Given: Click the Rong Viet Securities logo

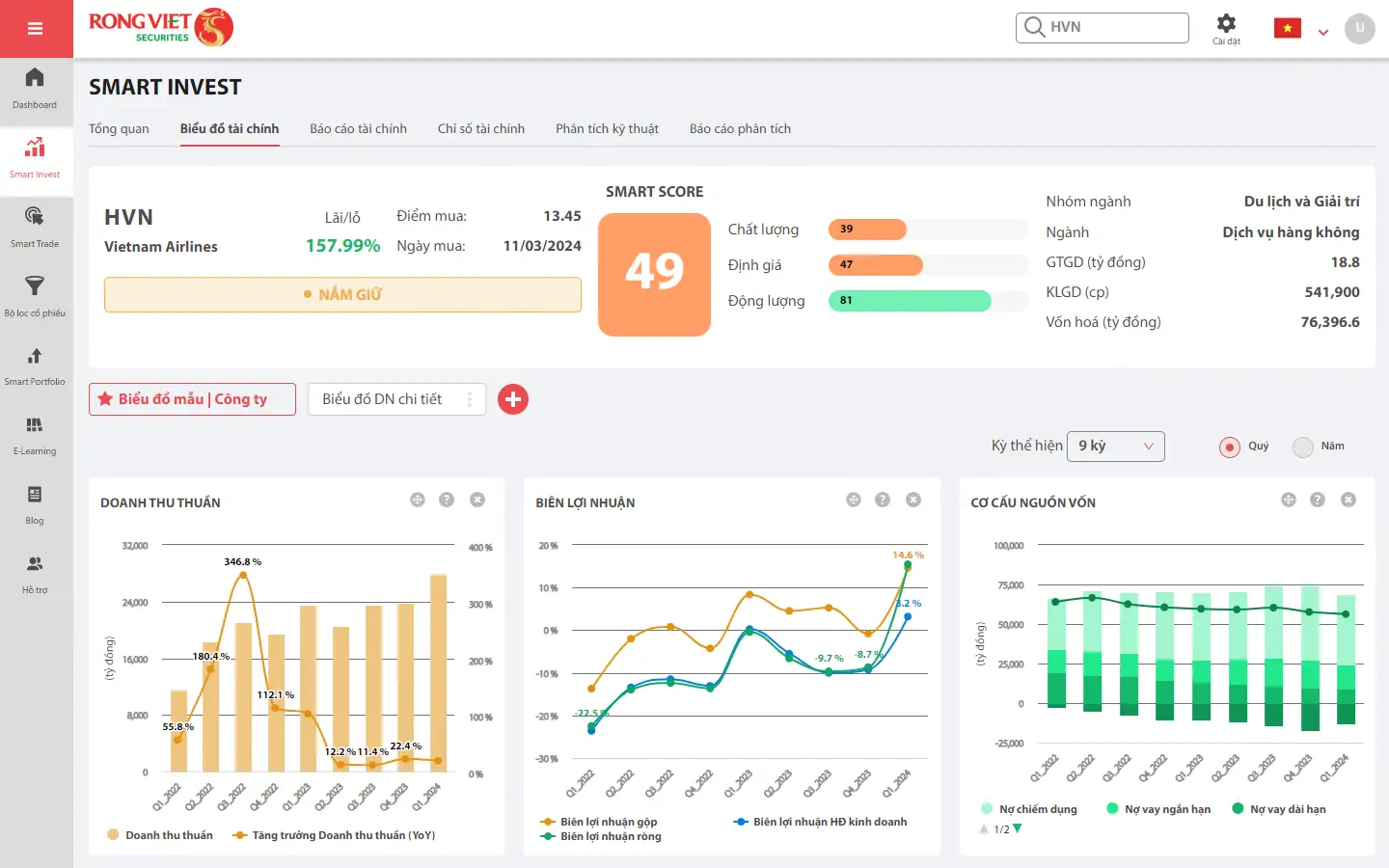Looking at the screenshot, I should coord(161,27).
